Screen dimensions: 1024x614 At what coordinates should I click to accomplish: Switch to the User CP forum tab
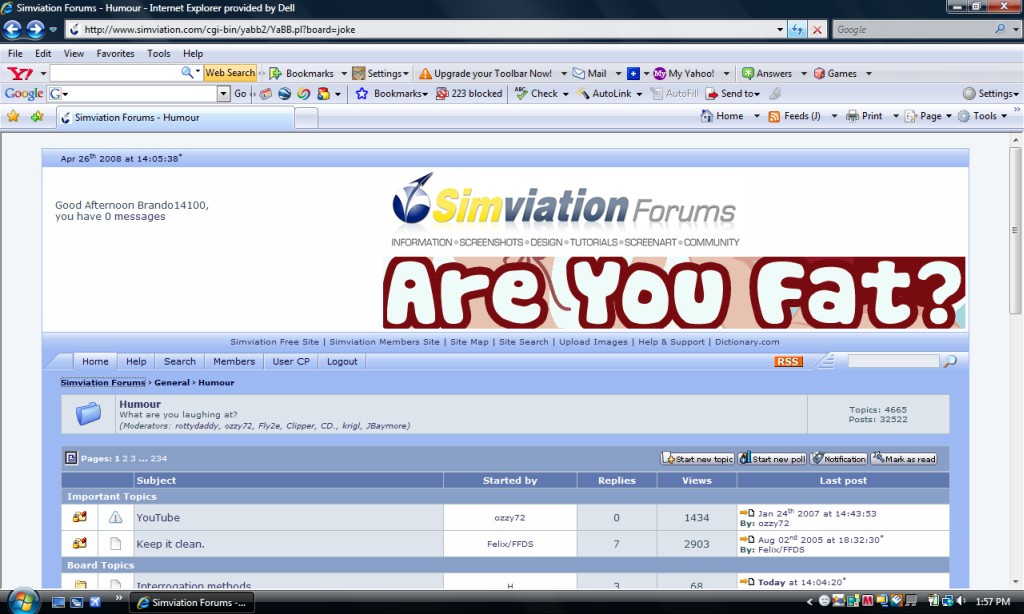tap(291, 361)
